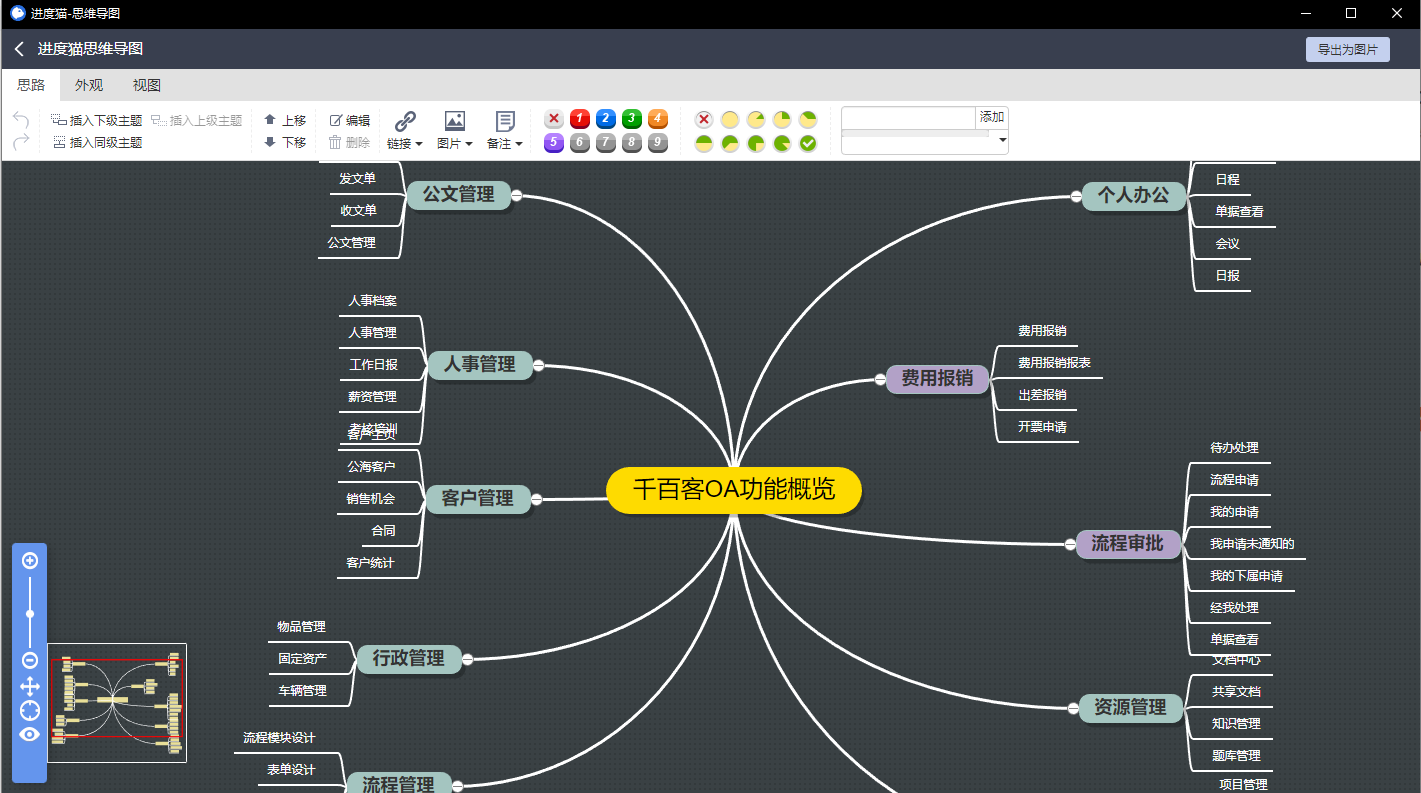Collapse the 费用报销 branch
Viewport: 1421px width, 793px height.
point(880,379)
